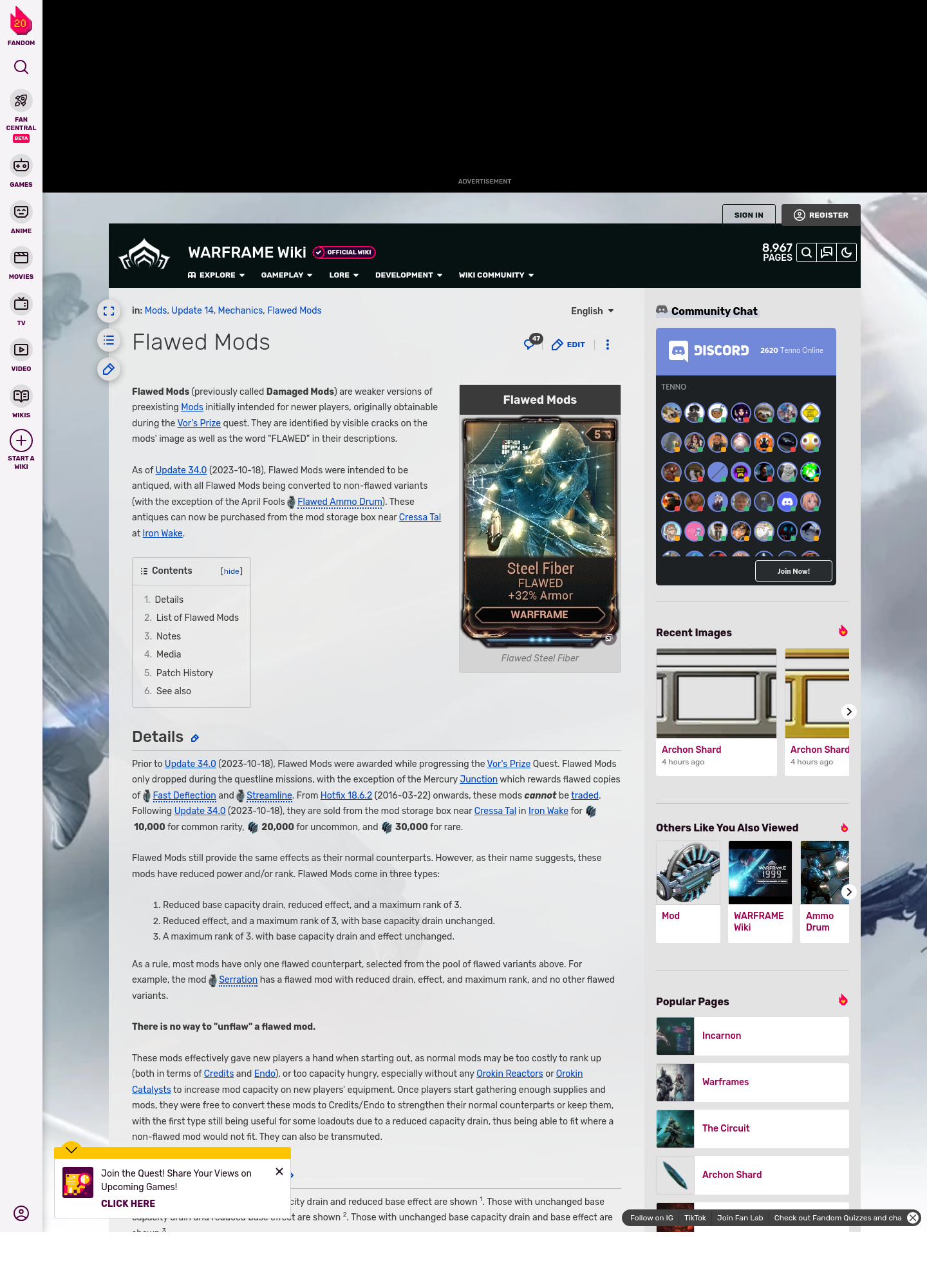Open the three-dot more actions menu

(x=608, y=345)
